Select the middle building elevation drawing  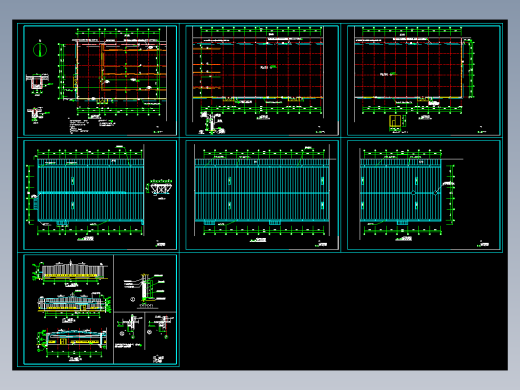(x=74, y=306)
